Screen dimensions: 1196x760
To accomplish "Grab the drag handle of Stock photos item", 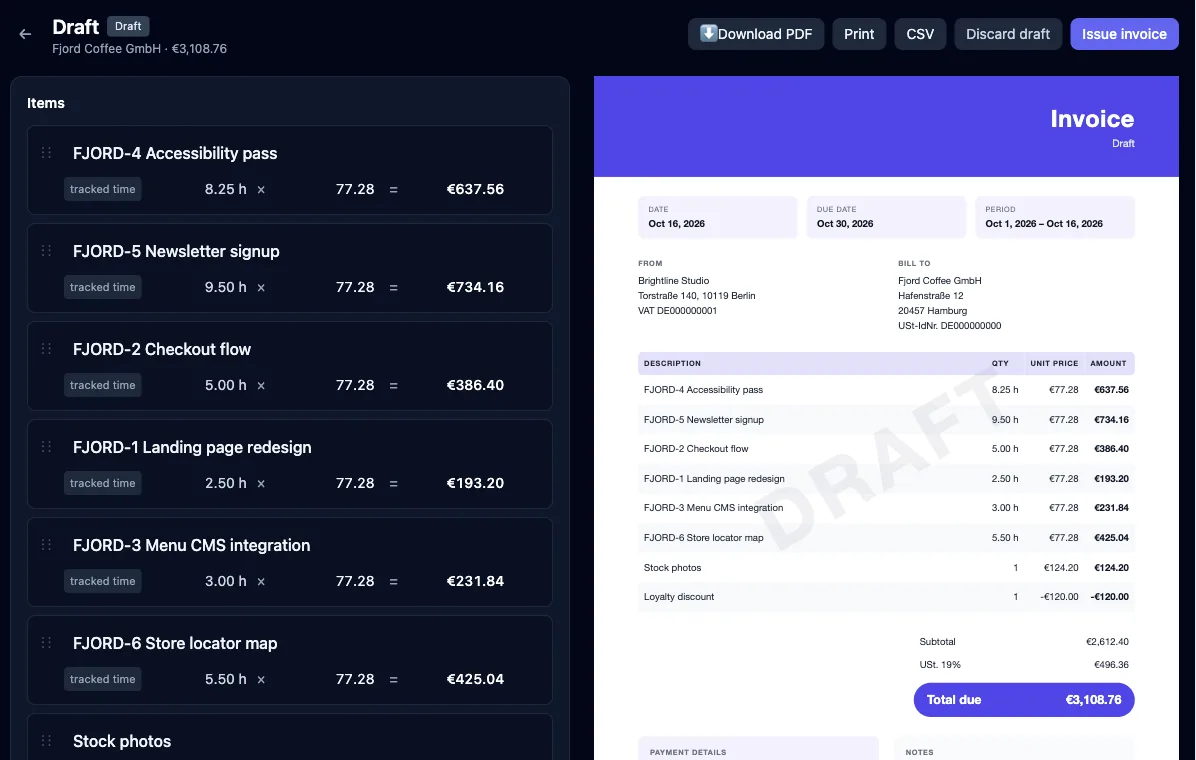I will [47, 741].
